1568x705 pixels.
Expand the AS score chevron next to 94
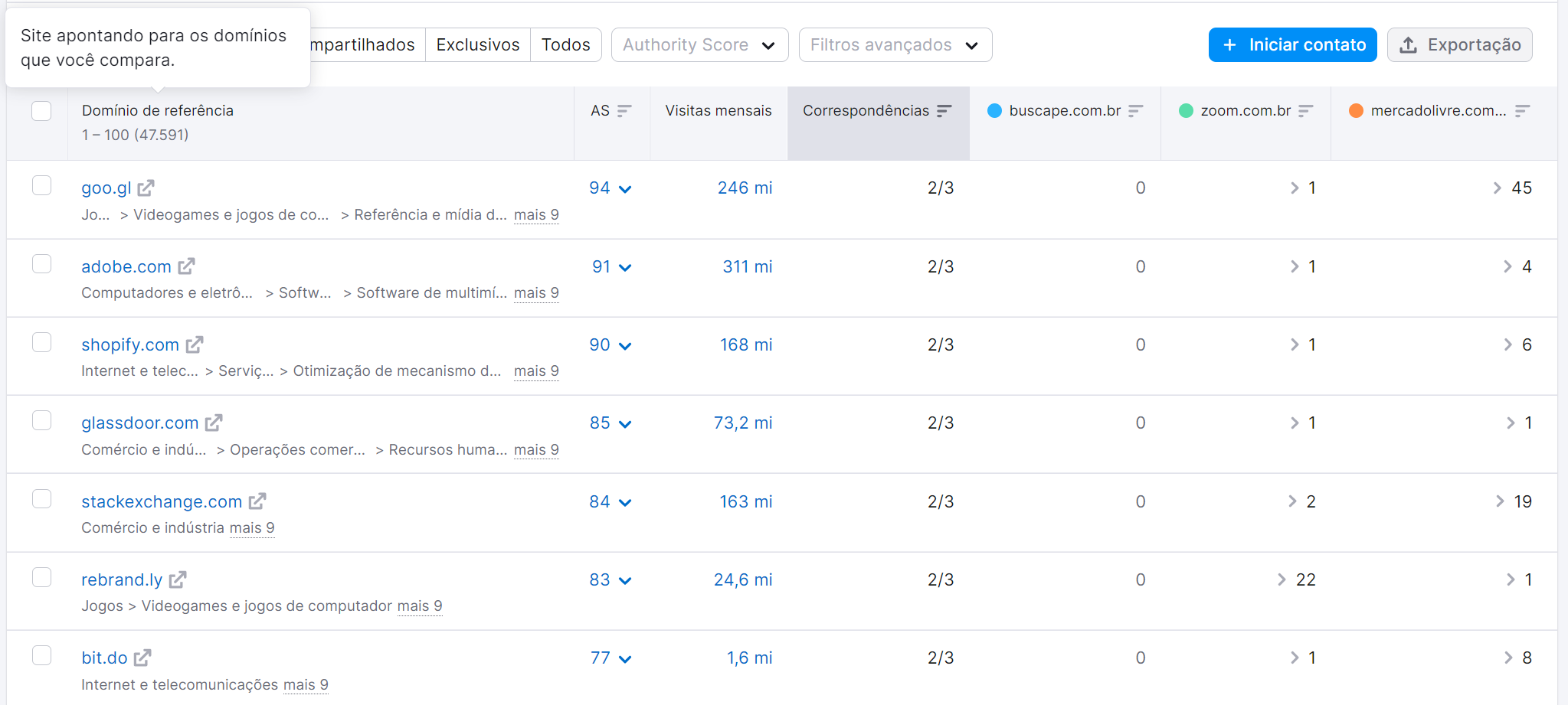pos(626,188)
